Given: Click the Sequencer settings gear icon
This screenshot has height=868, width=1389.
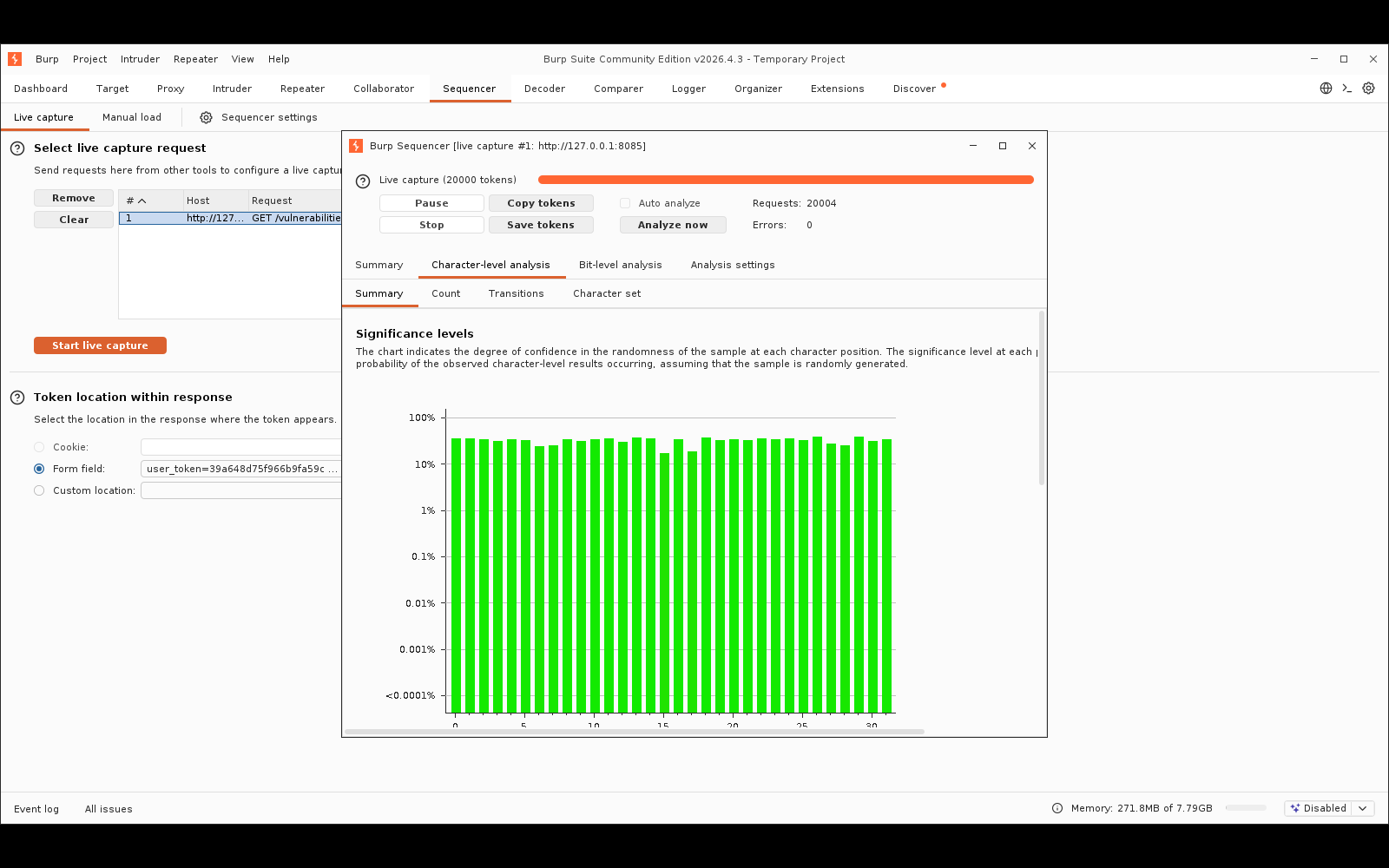Looking at the screenshot, I should 206,118.
